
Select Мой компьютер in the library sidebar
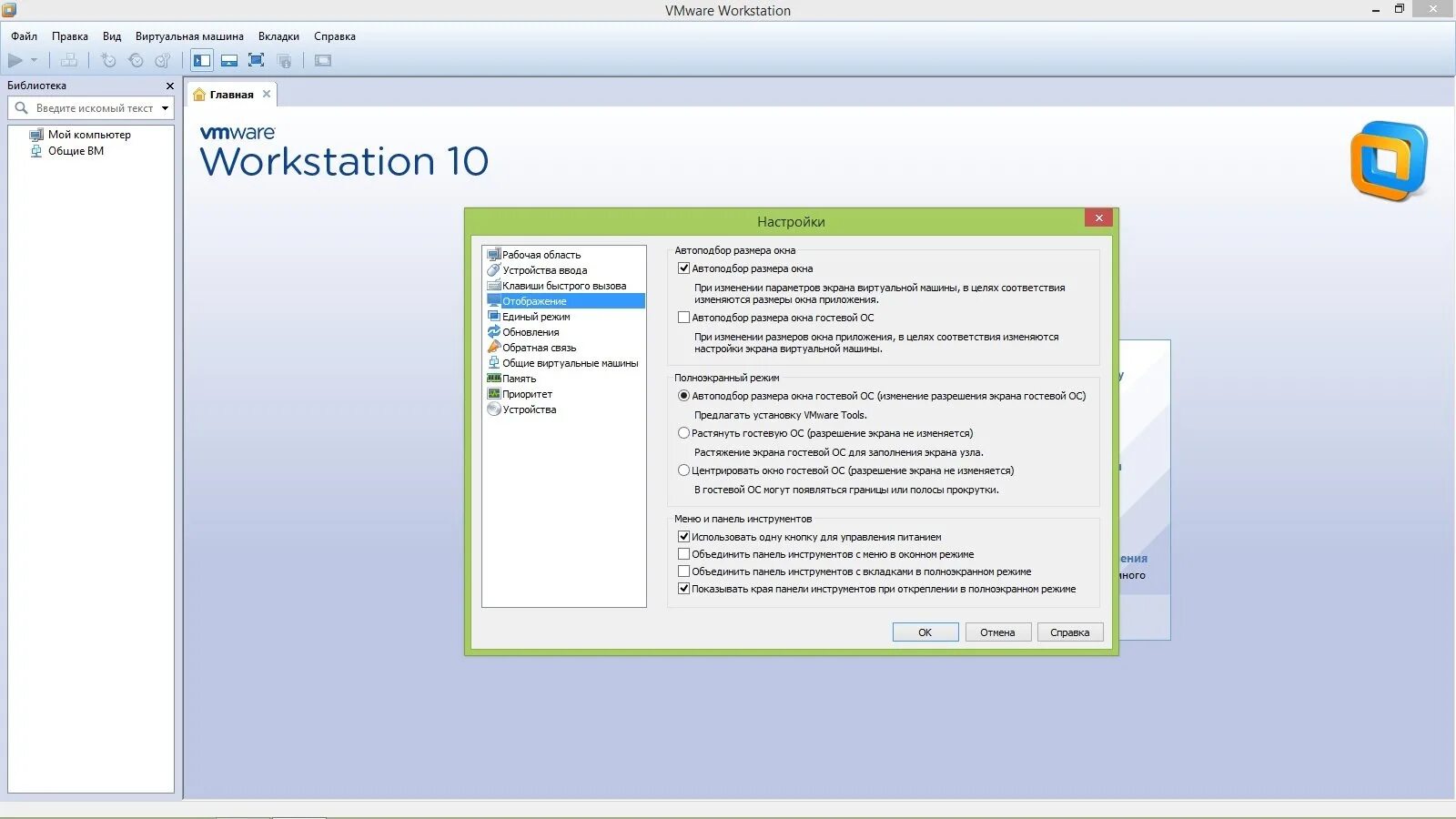click(88, 134)
